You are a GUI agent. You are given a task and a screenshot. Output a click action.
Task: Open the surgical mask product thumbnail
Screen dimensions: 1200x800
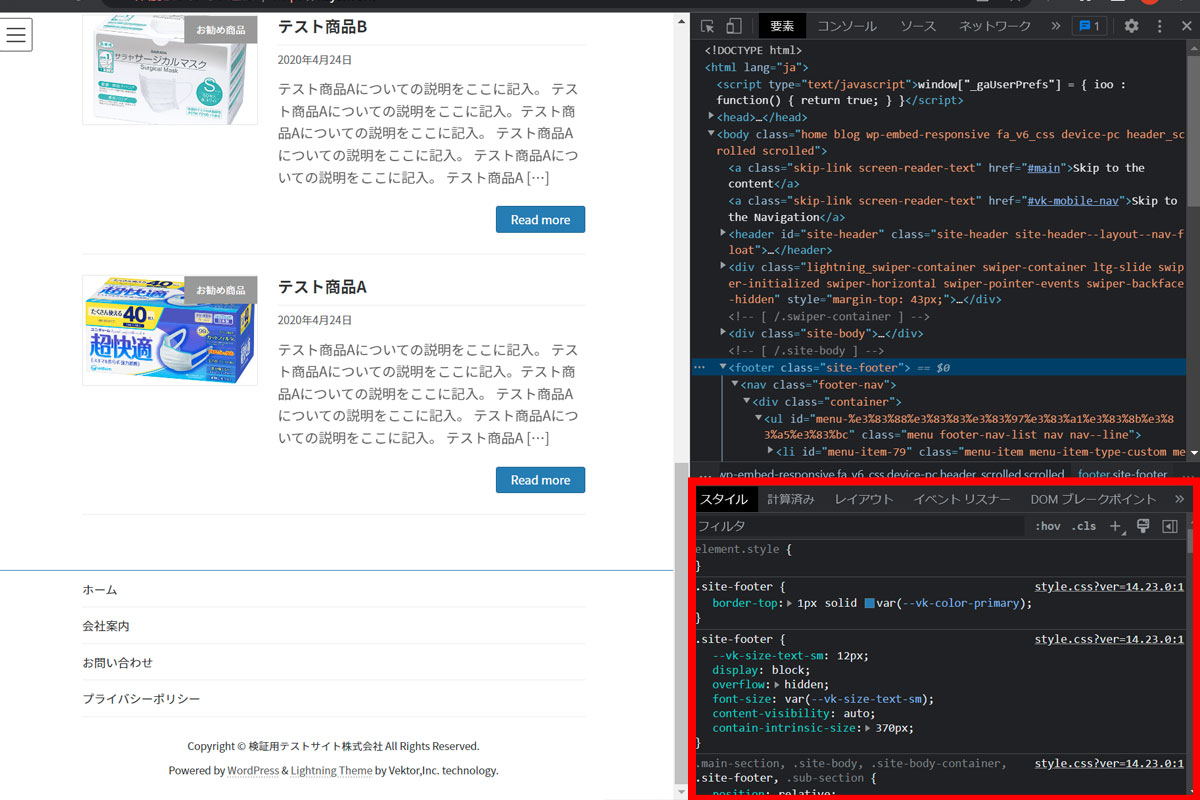(170, 70)
